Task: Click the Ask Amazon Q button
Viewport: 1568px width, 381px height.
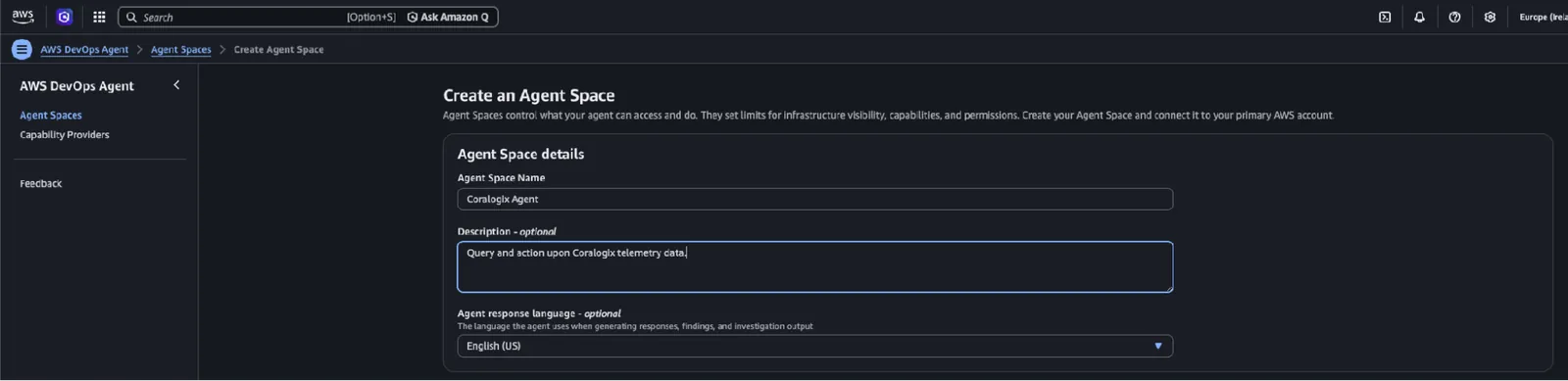Action: (x=448, y=17)
